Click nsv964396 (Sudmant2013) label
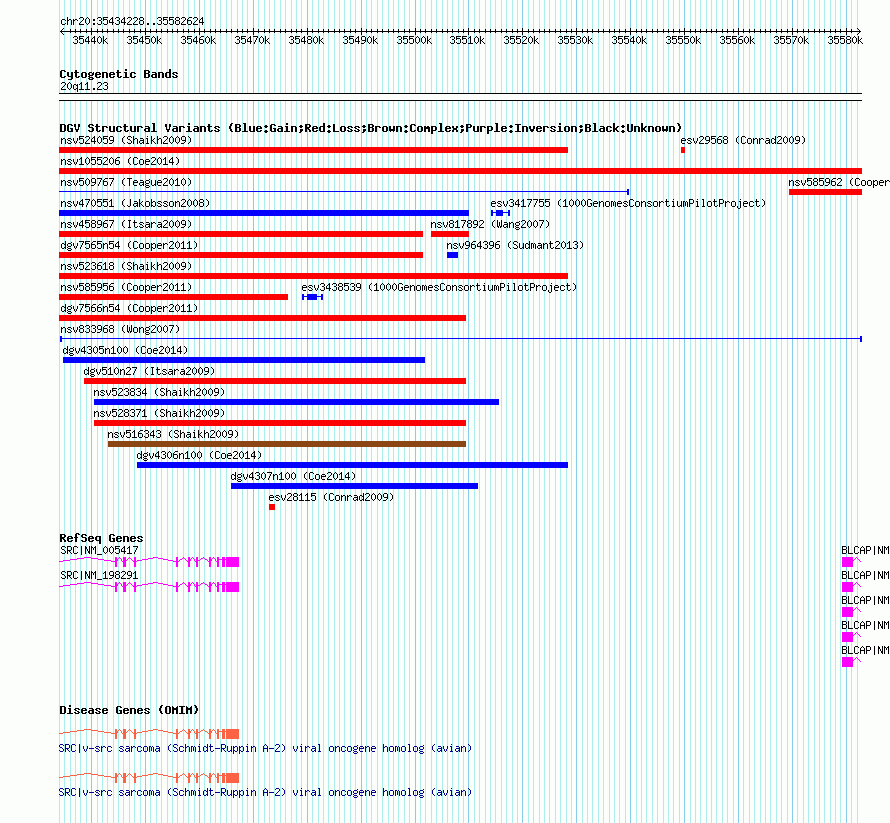This screenshot has height=823, width=890. [515, 245]
